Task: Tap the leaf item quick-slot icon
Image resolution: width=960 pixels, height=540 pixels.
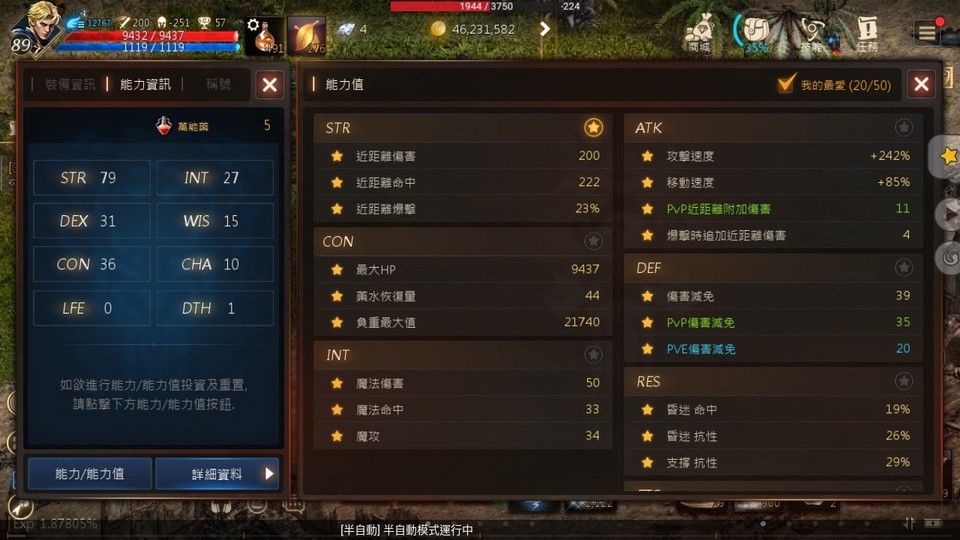Action: pyautogui.click(x=306, y=36)
